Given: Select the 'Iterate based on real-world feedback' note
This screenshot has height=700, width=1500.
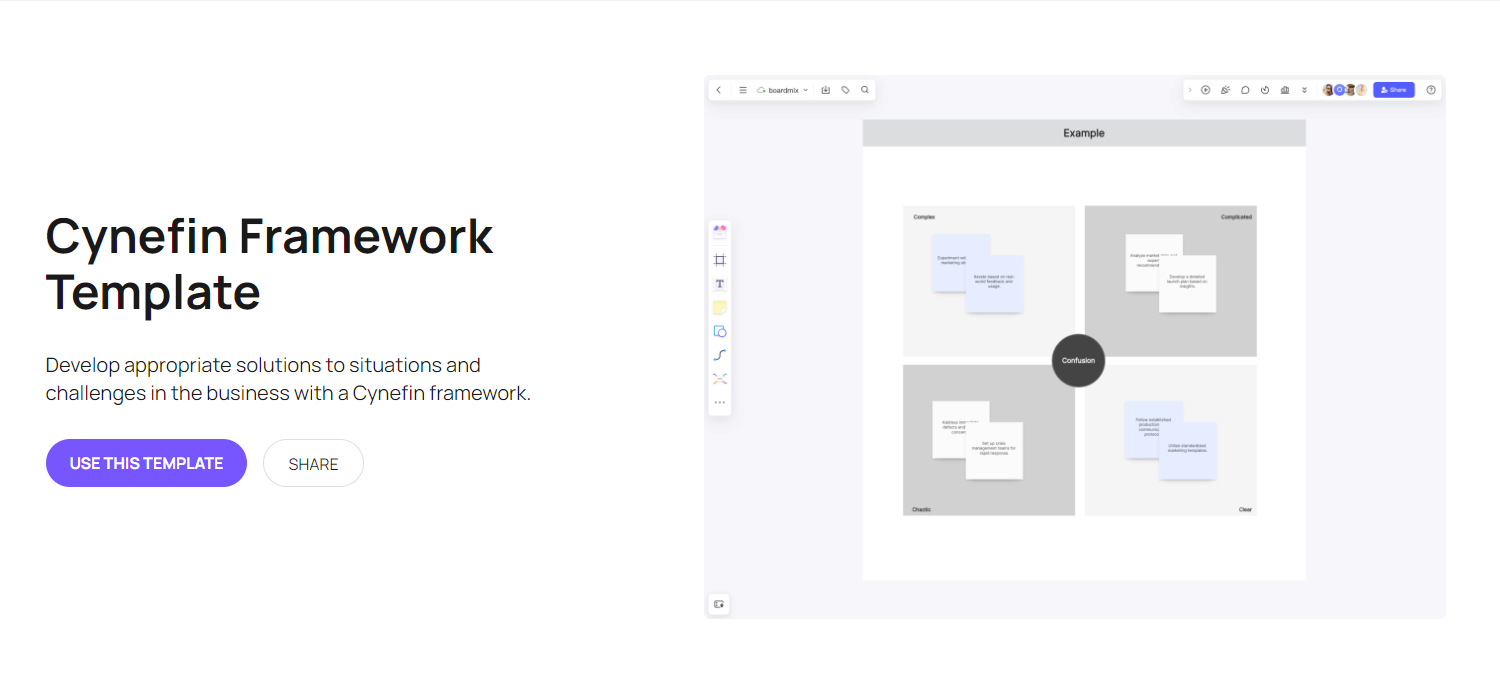Looking at the screenshot, I should [994, 283].
